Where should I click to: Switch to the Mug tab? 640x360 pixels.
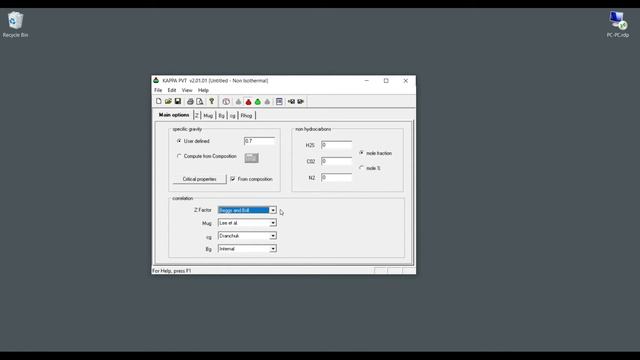tap(208, 116)
